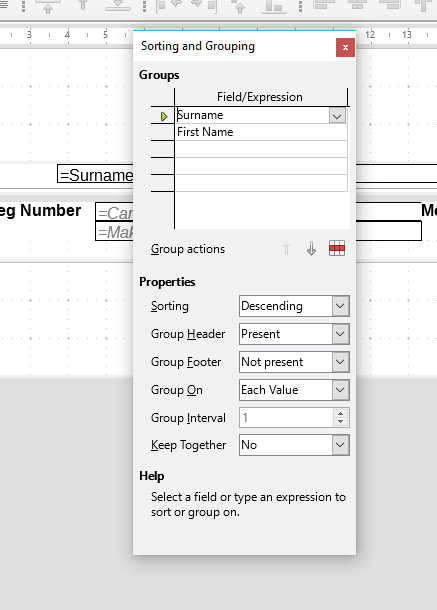Click the Surname field expression cell
Screen dimensions: 437x610
[253, 115]
